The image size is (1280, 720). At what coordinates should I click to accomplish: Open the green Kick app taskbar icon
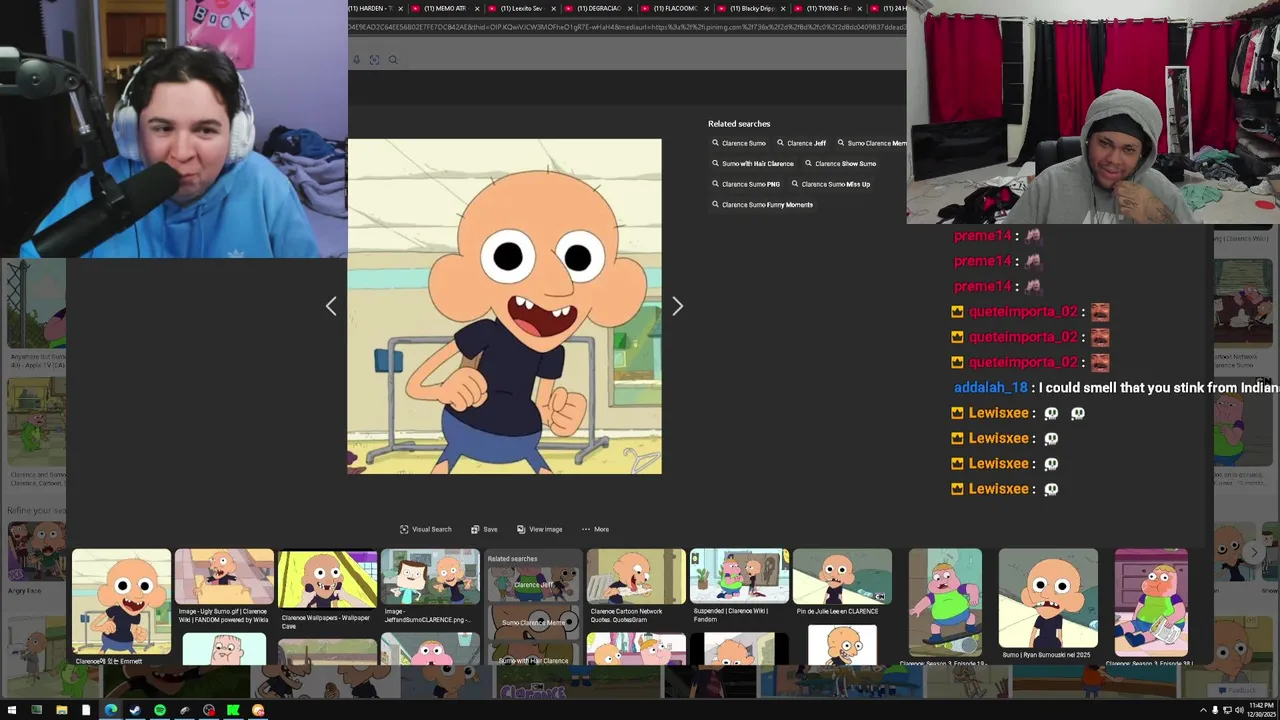pyautogui.click(x=233, y=711)
